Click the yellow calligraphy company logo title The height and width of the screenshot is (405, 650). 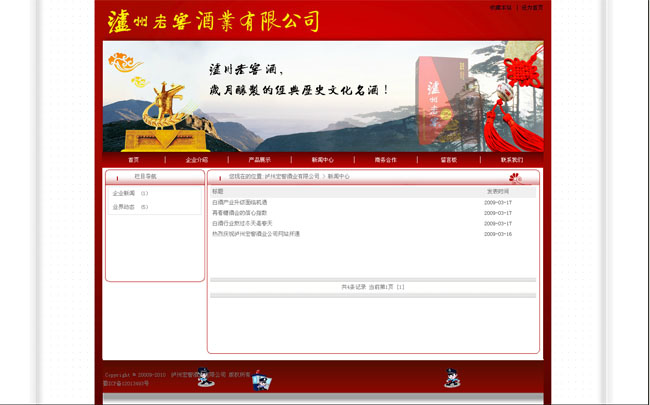click(213, 21)
